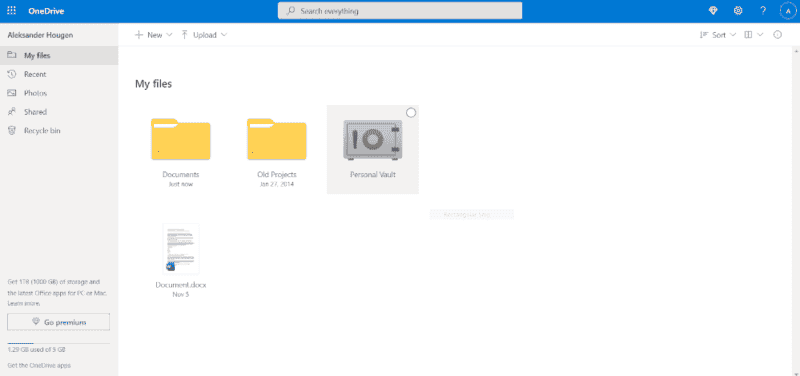Screen dimensions: 800x376
Task: Click the Photos picture icon in sidebar
Action: pyautogui.click(x=12, y=93)
